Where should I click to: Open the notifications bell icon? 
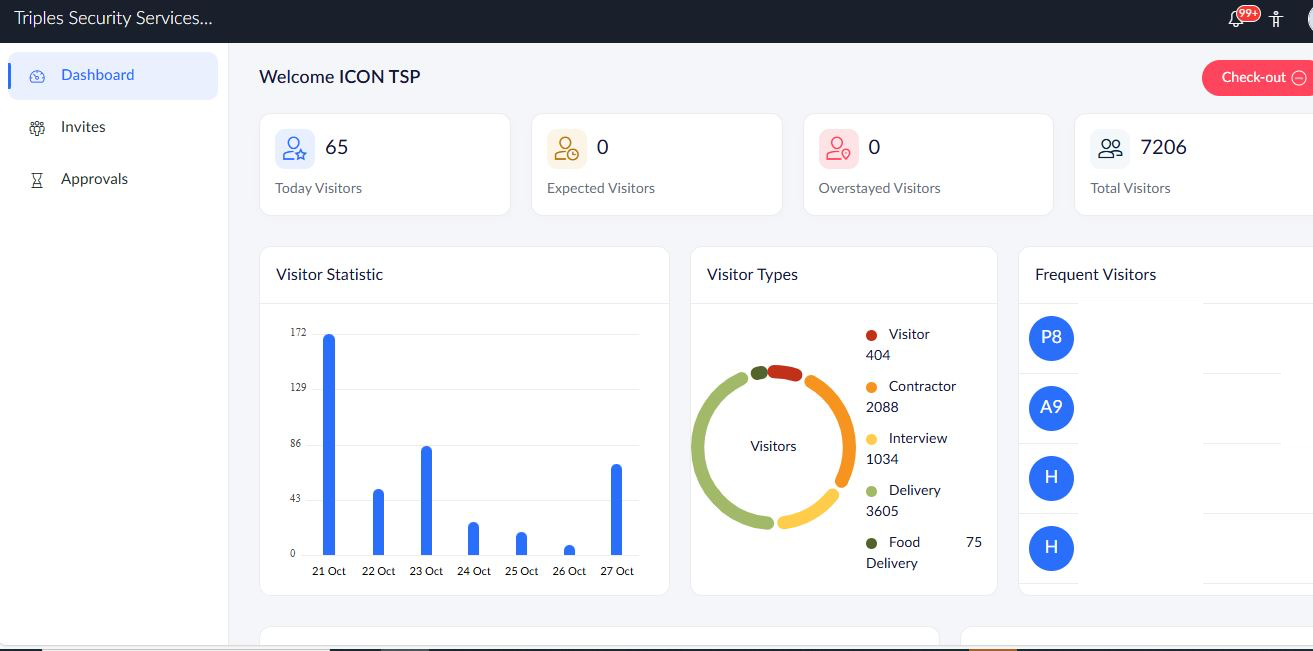click(1236, 19)
